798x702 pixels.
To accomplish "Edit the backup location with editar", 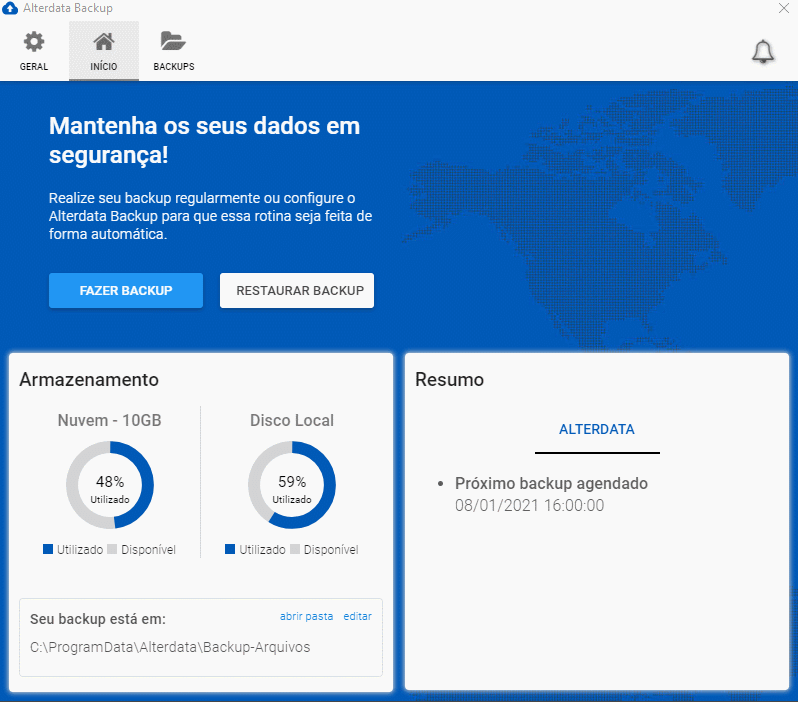I will tap(357, 616).
